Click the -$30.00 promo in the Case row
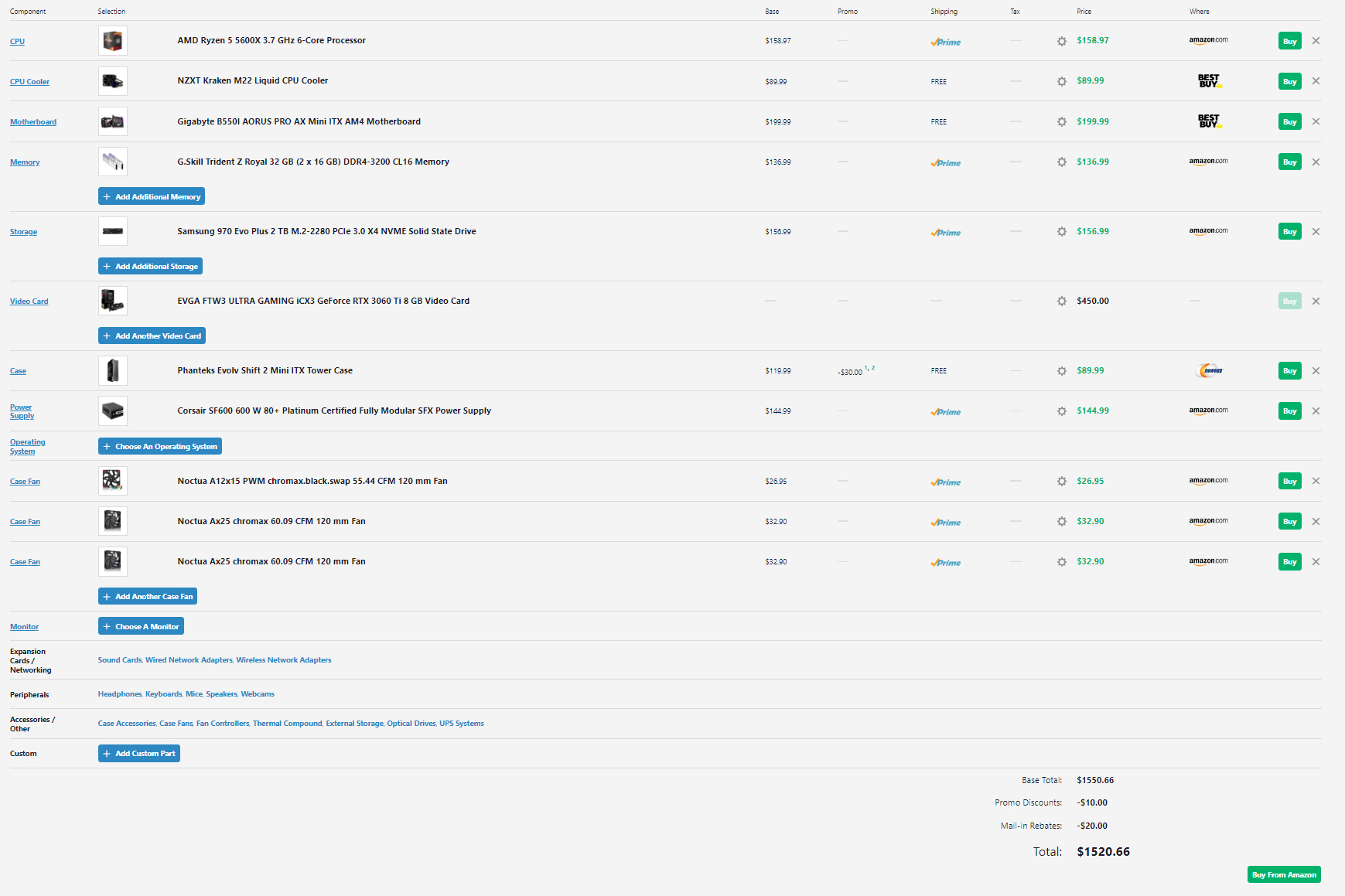This screenshot has height=896, width=1345. click(850, 372)
